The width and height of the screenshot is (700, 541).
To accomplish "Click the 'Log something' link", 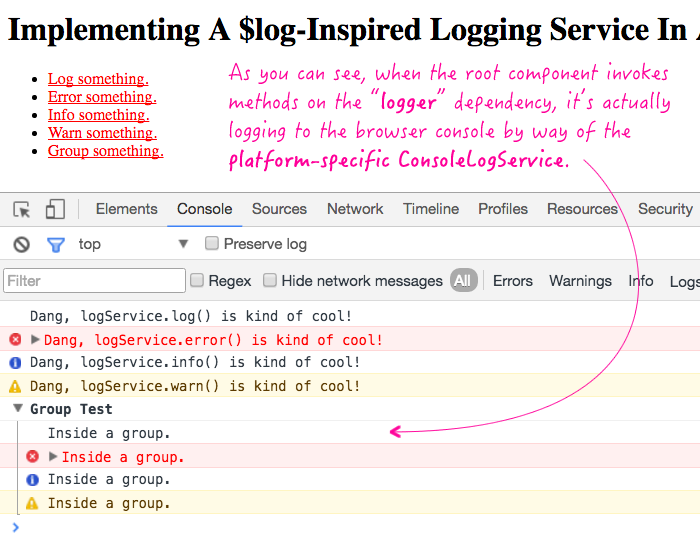I will [97, 79].
